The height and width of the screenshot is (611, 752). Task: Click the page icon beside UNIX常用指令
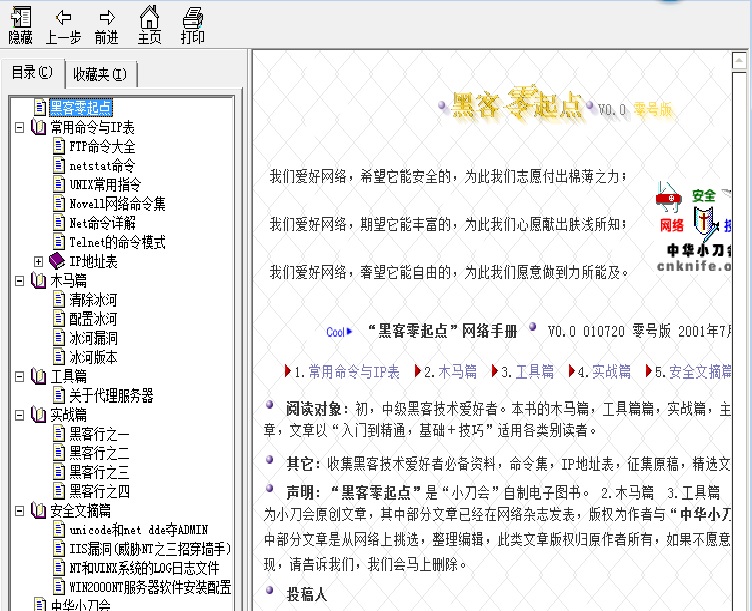(x=59, y=184)
